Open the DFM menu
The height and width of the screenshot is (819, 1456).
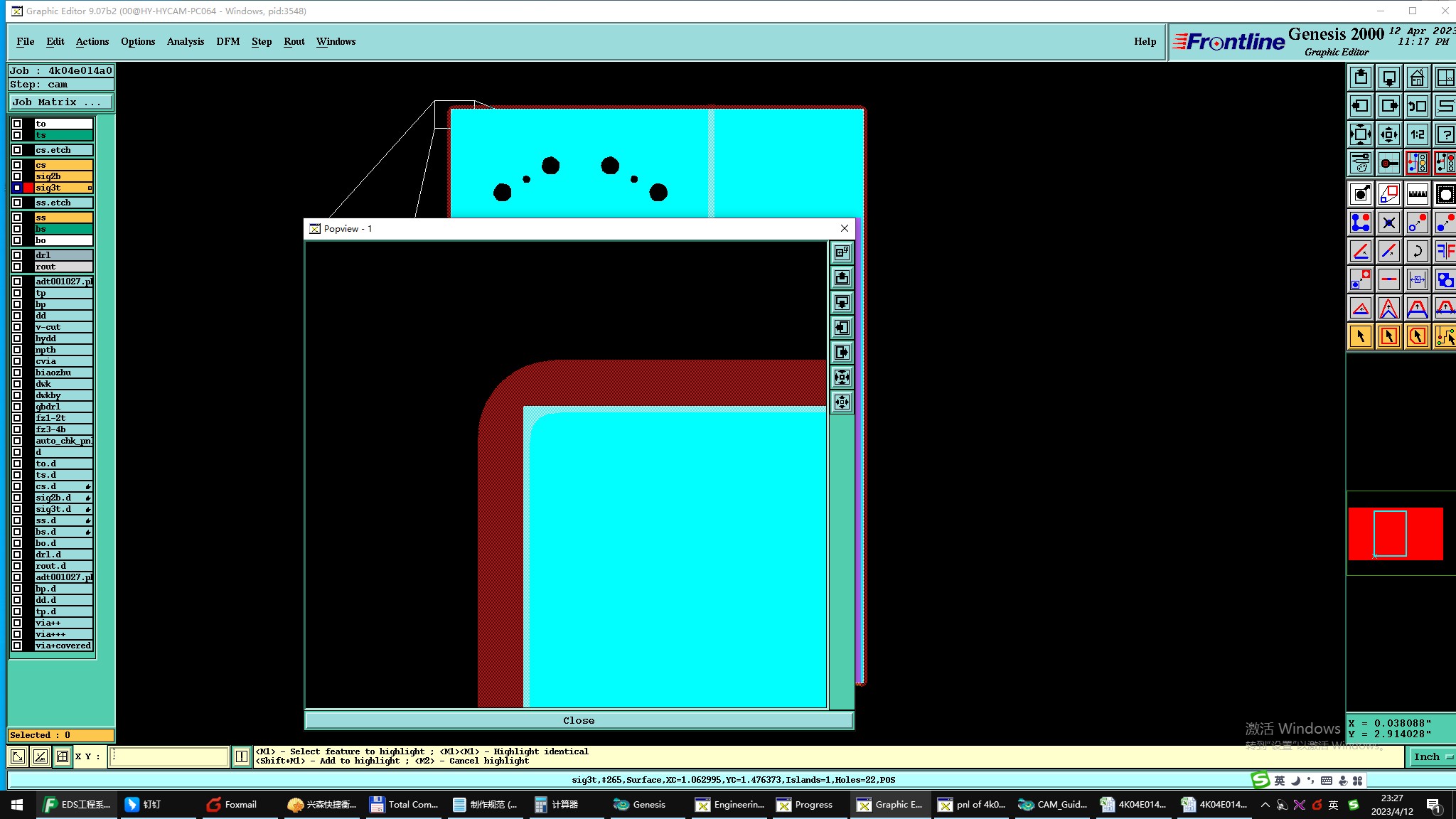click(227, 41)
